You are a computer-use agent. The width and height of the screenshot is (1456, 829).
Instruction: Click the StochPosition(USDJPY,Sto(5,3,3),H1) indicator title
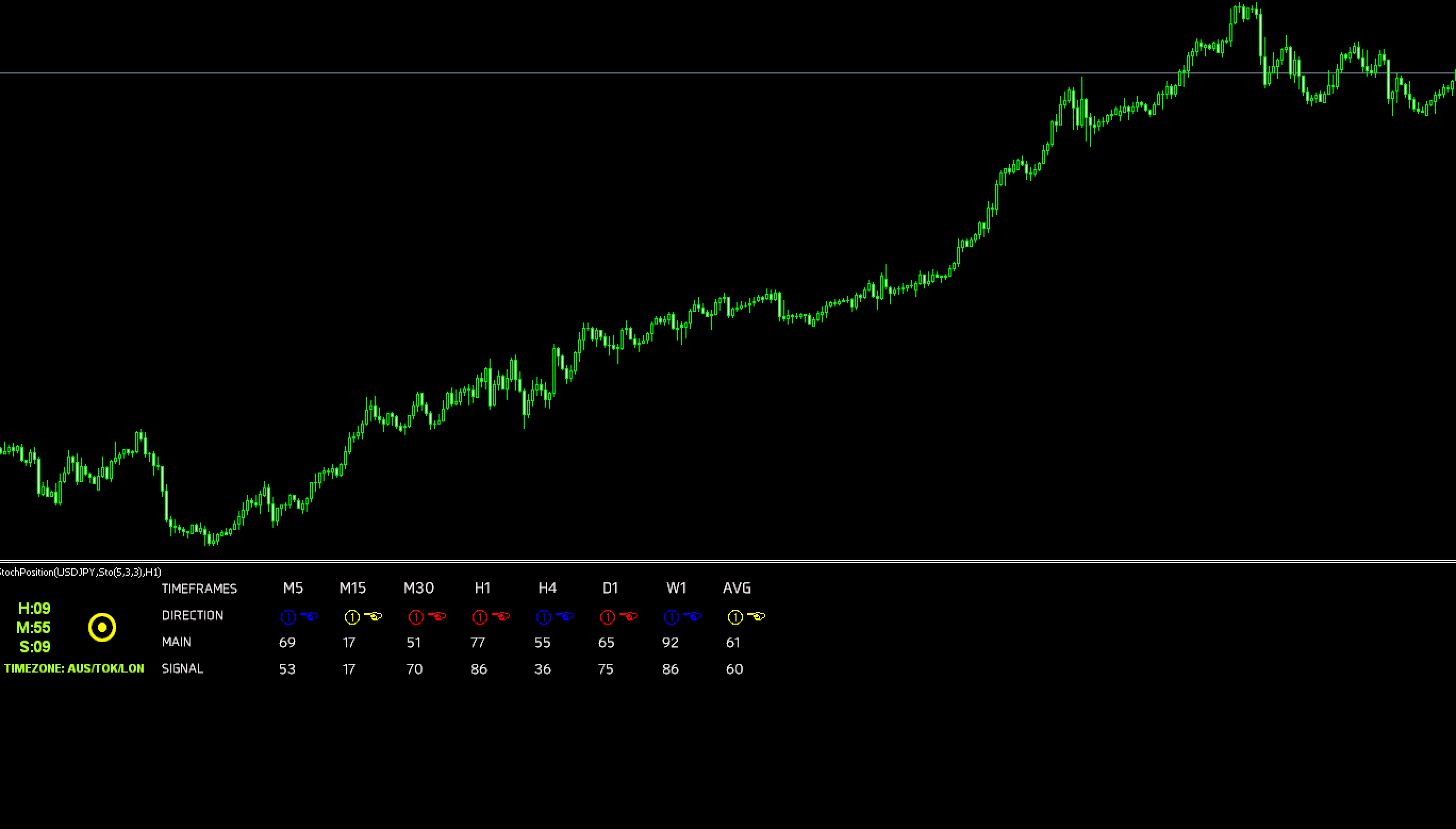click(x=80, y=572)
